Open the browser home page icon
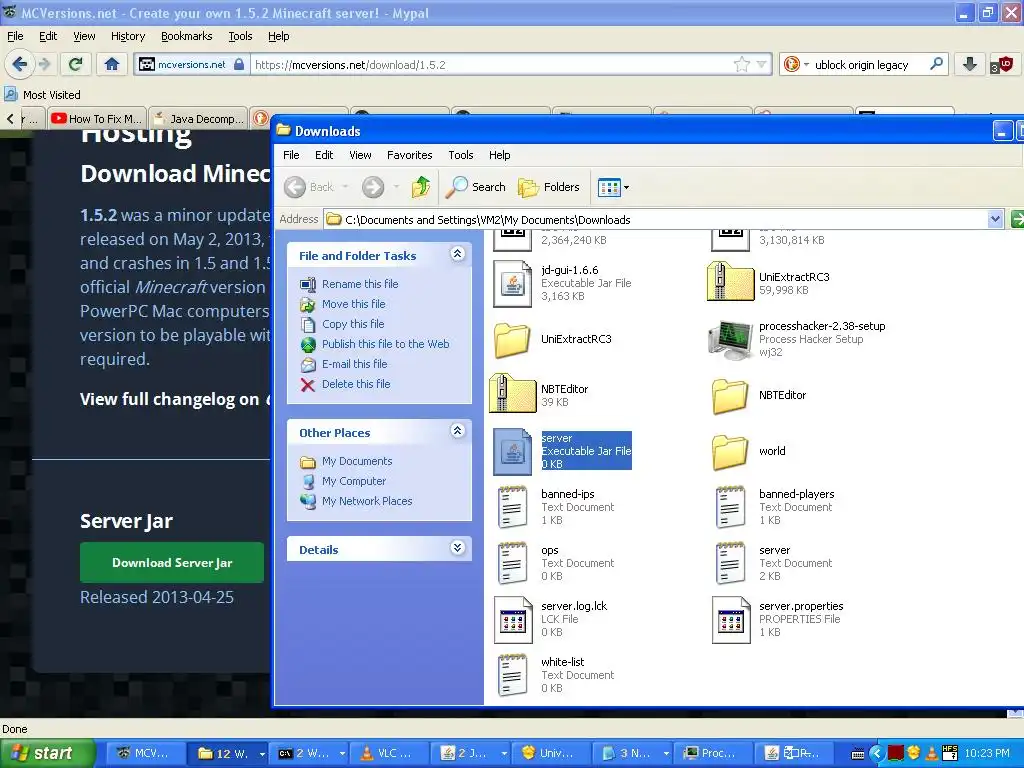This screenshot has width=1024, height=768. tap(112, 64)
